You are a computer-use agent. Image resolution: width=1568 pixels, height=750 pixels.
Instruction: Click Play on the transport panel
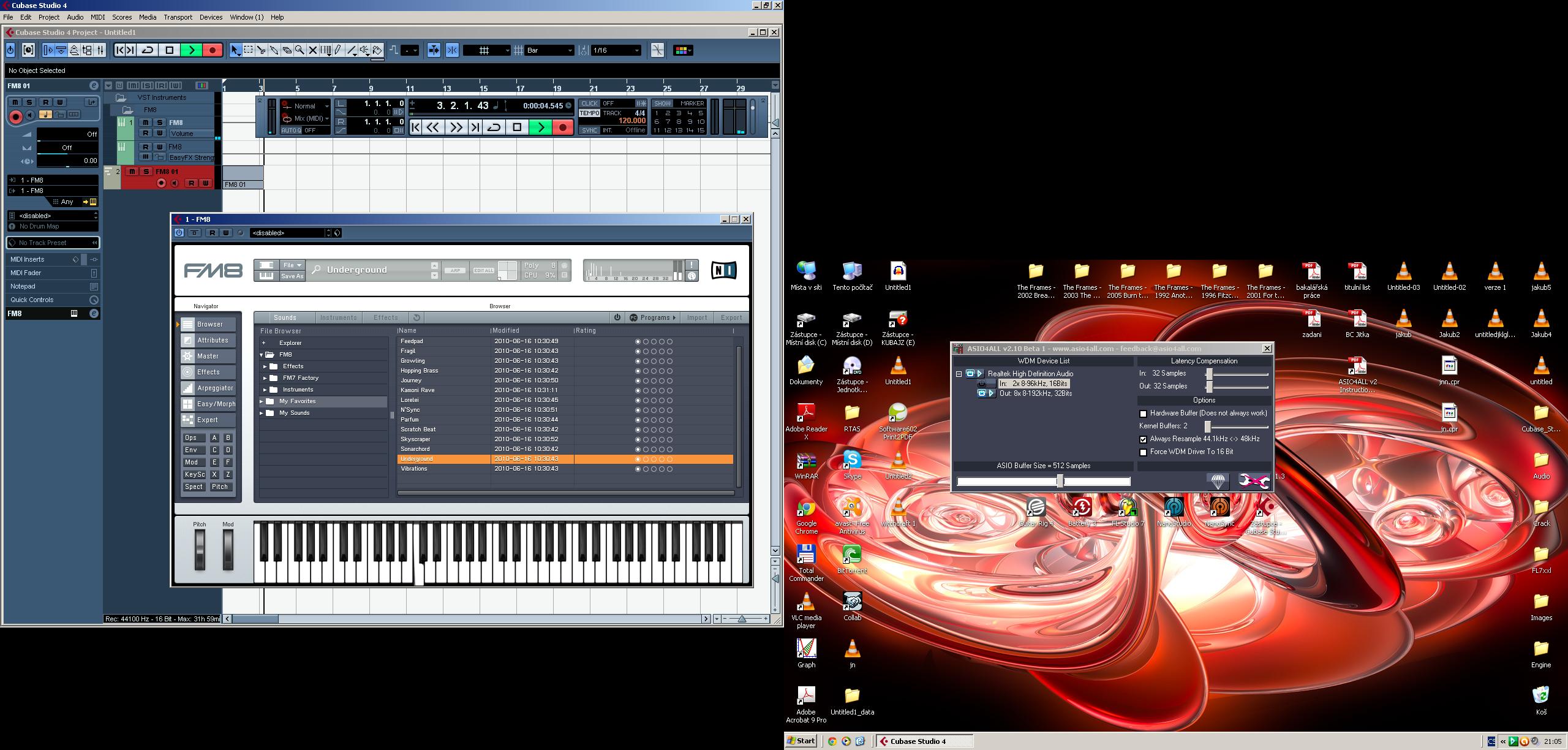point(540,127)
